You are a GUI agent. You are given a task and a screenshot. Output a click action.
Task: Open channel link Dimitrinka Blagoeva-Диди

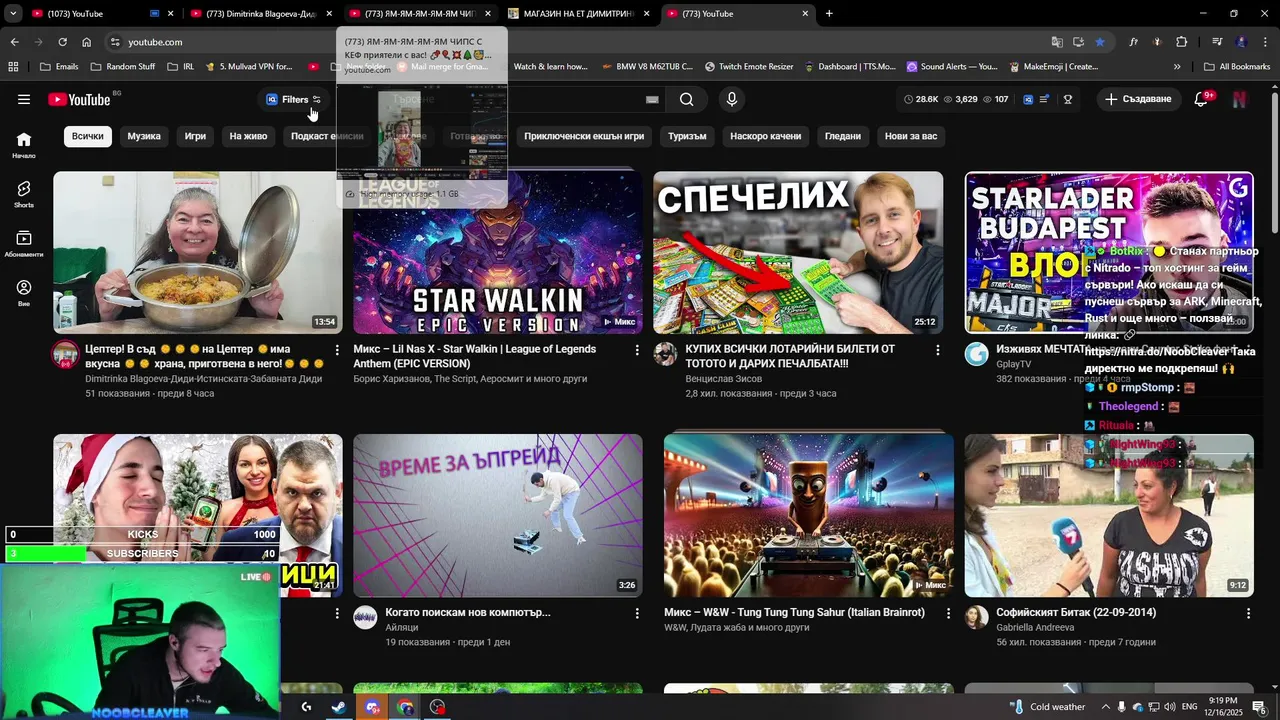pos(203,379)
